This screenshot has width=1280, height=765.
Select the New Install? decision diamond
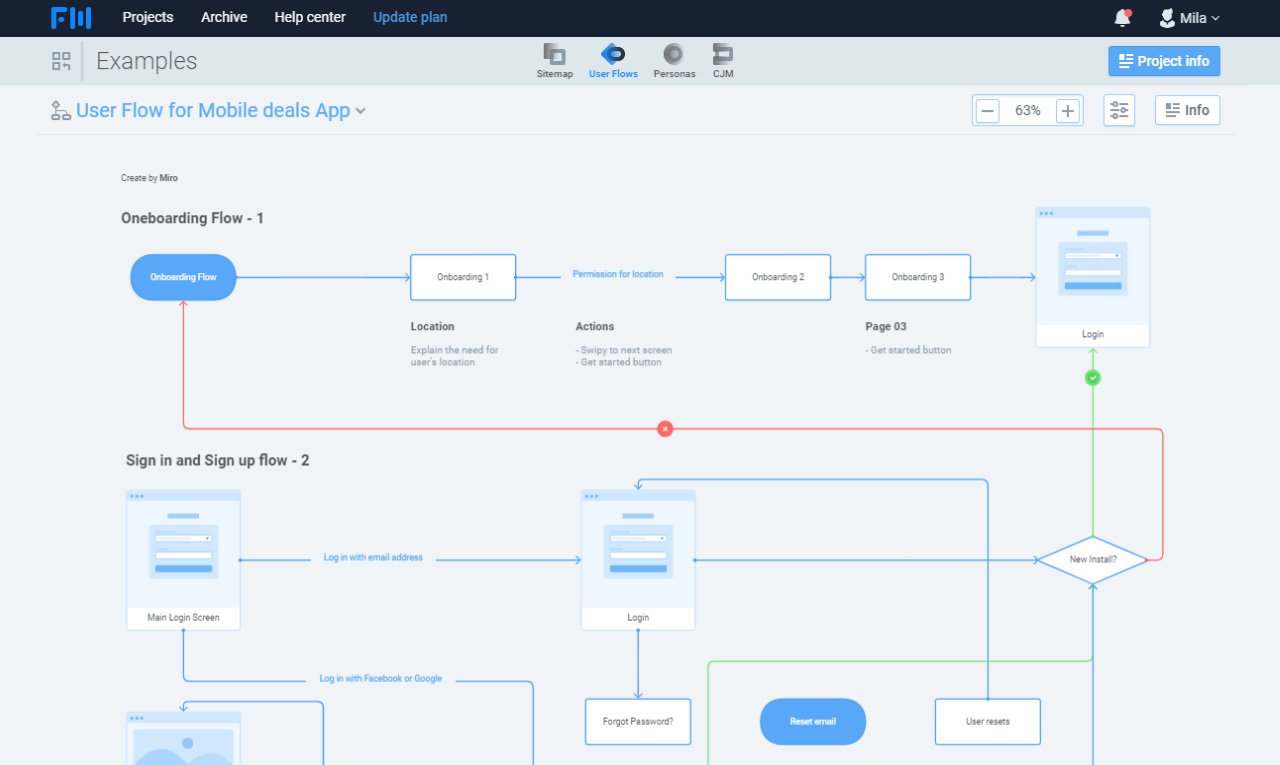(x=1093, y=560)
